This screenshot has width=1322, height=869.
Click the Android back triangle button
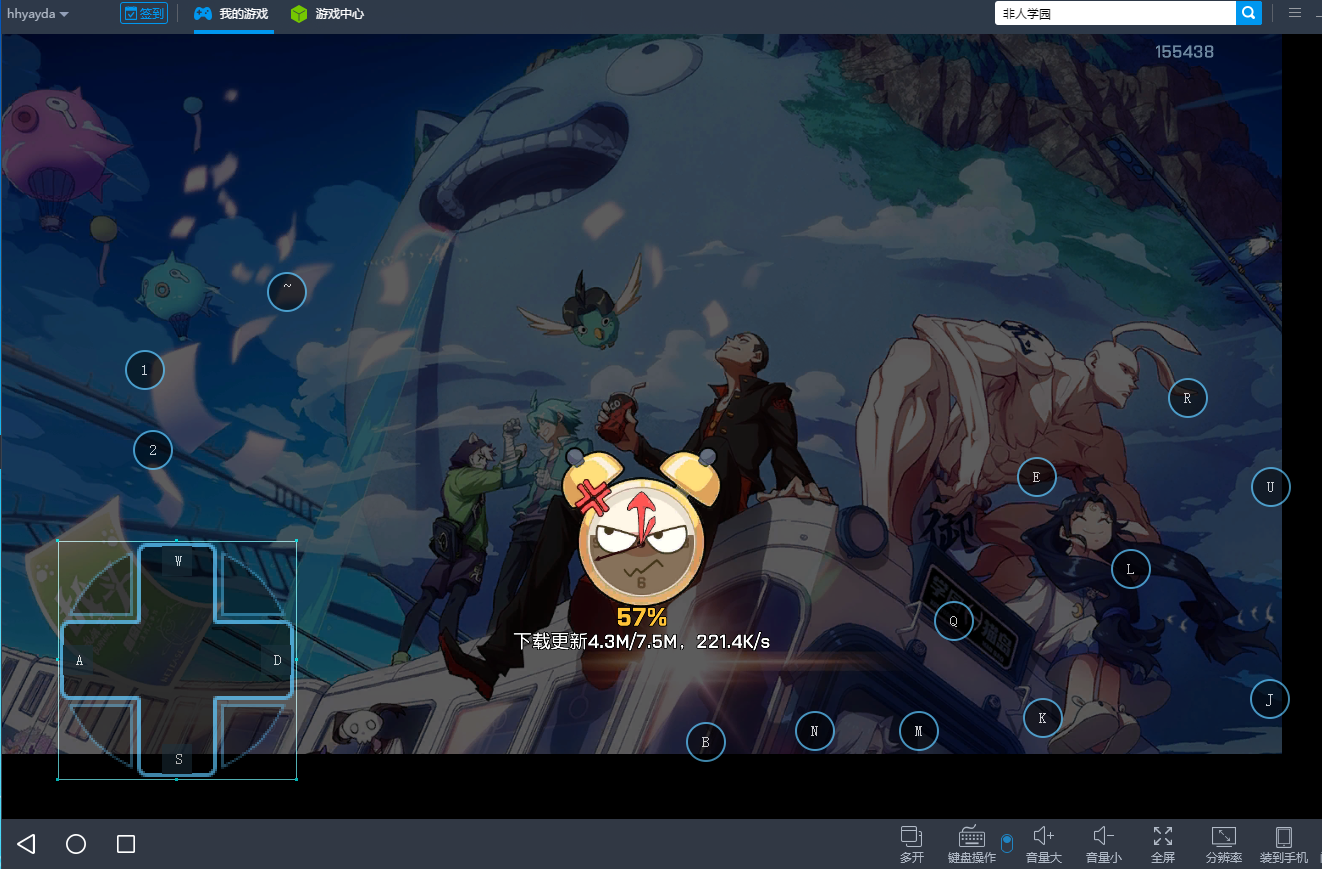[x=27, y=844]
